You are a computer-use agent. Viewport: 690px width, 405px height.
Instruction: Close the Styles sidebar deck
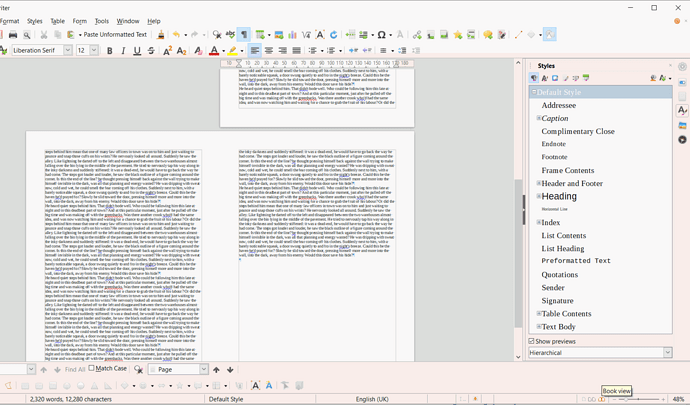point(670,65)
